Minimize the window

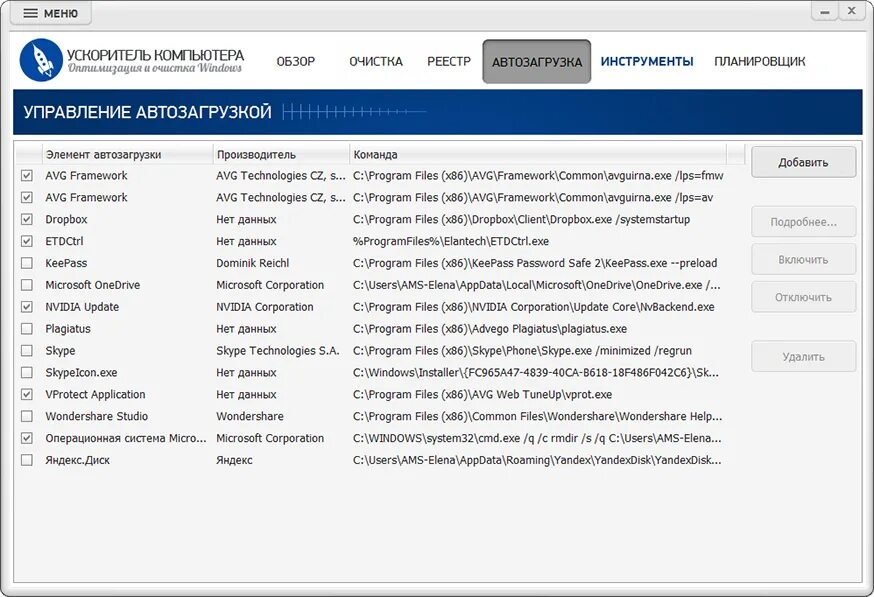point(825,12)
